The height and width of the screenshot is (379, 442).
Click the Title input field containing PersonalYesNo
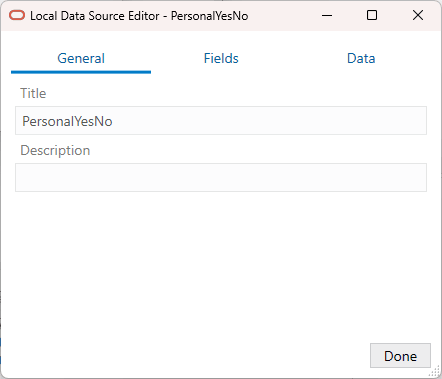click(x=221, y=121)
